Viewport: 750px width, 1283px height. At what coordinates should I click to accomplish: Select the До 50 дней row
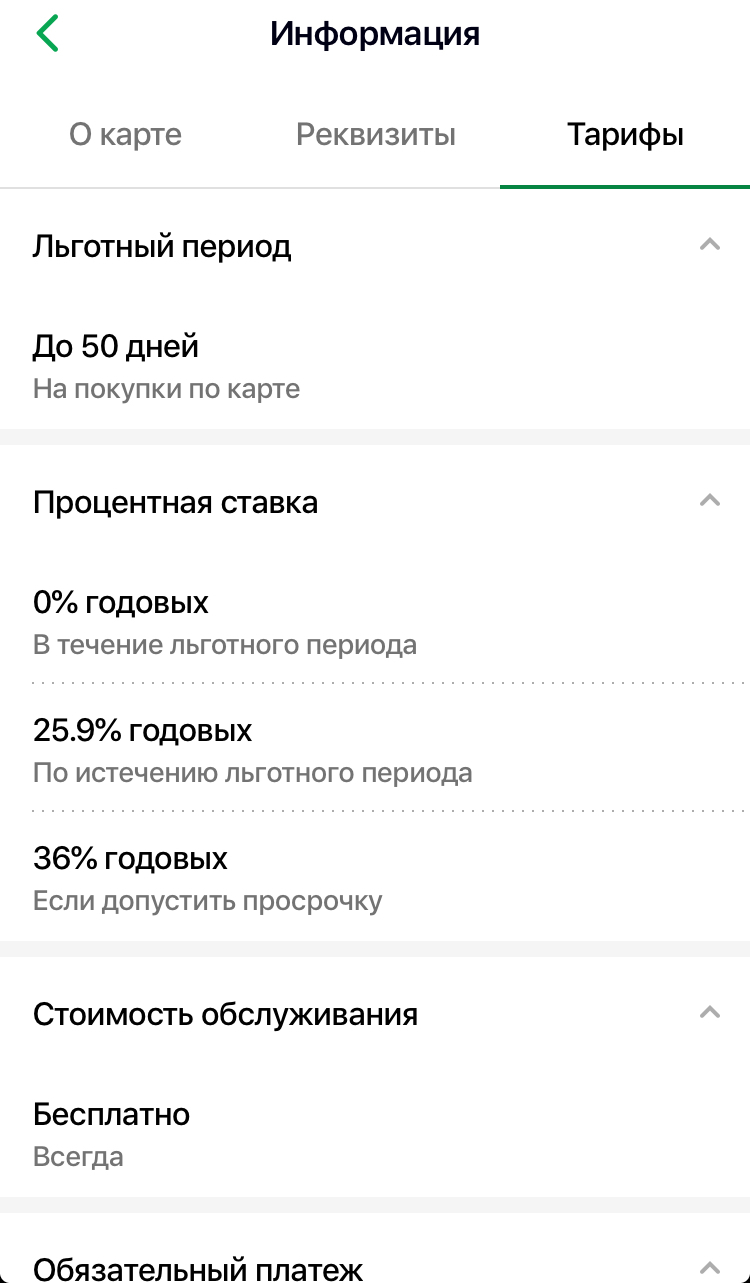coord(116,347)
